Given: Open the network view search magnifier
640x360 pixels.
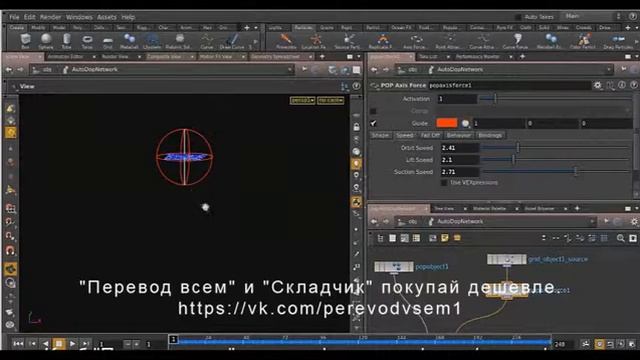Looking at the screenshot, I should click(620, 238).
